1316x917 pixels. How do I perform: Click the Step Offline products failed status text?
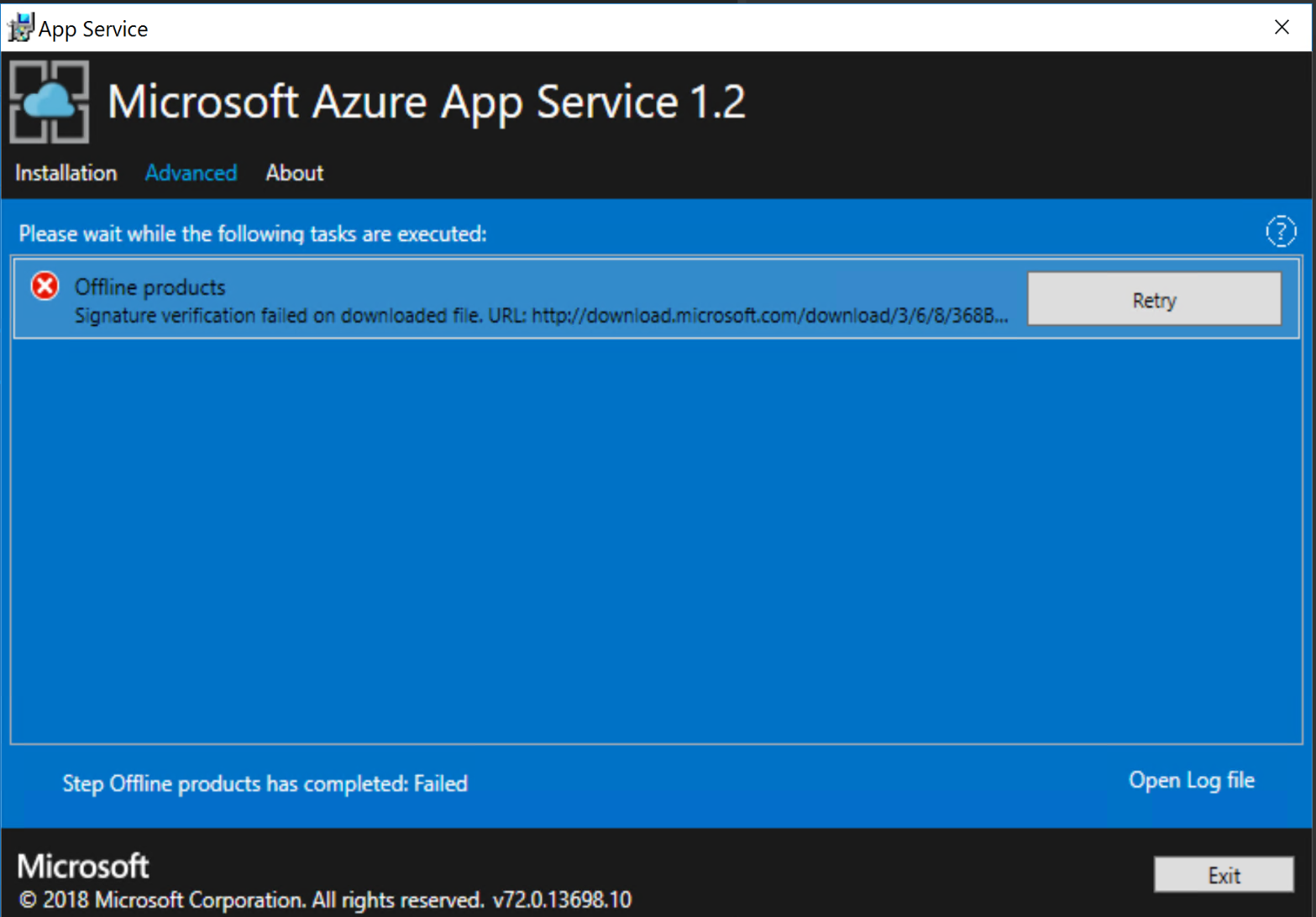coord(265,784)
